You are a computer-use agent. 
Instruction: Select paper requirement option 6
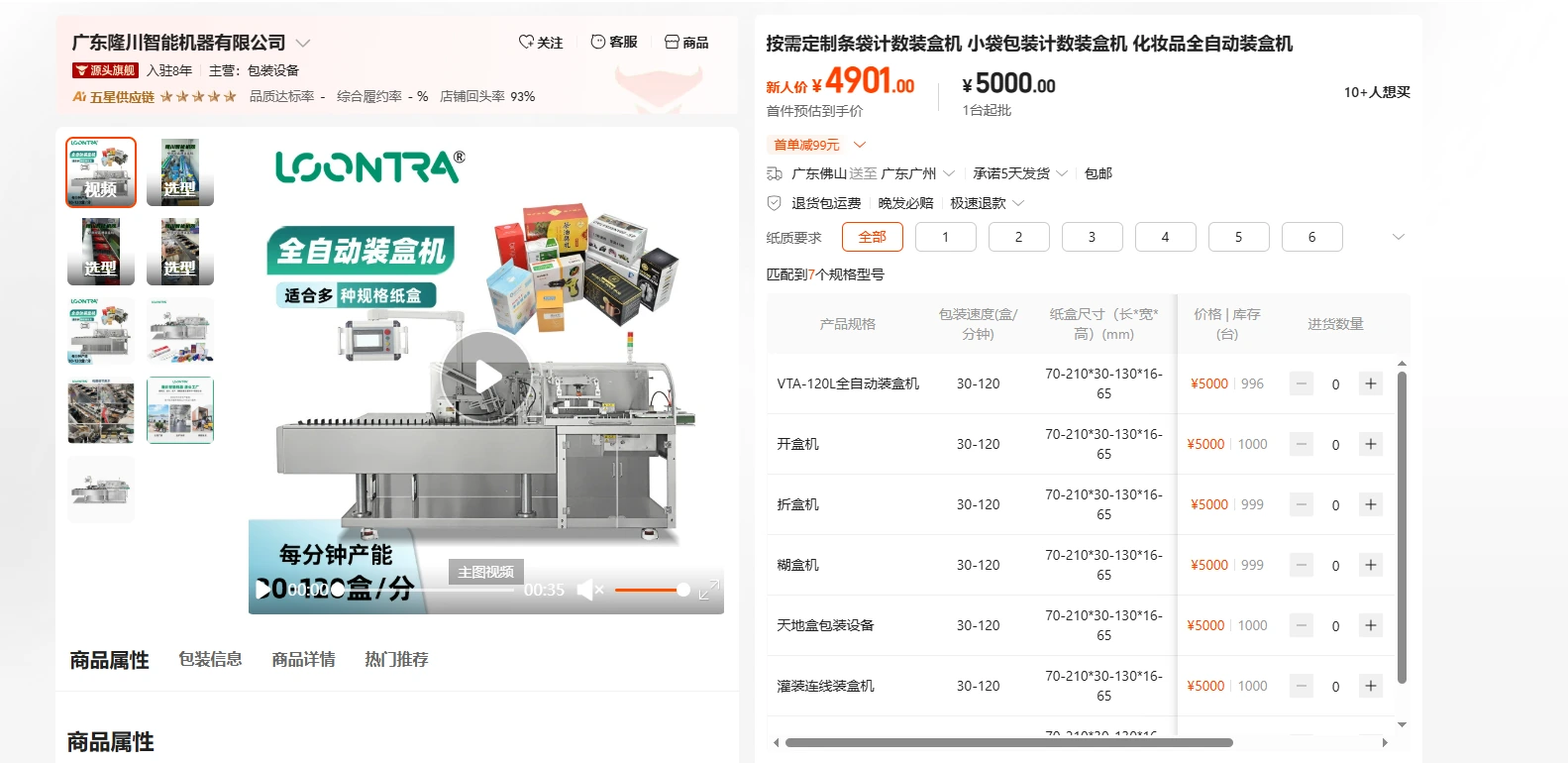click(x=1312, y=237)
